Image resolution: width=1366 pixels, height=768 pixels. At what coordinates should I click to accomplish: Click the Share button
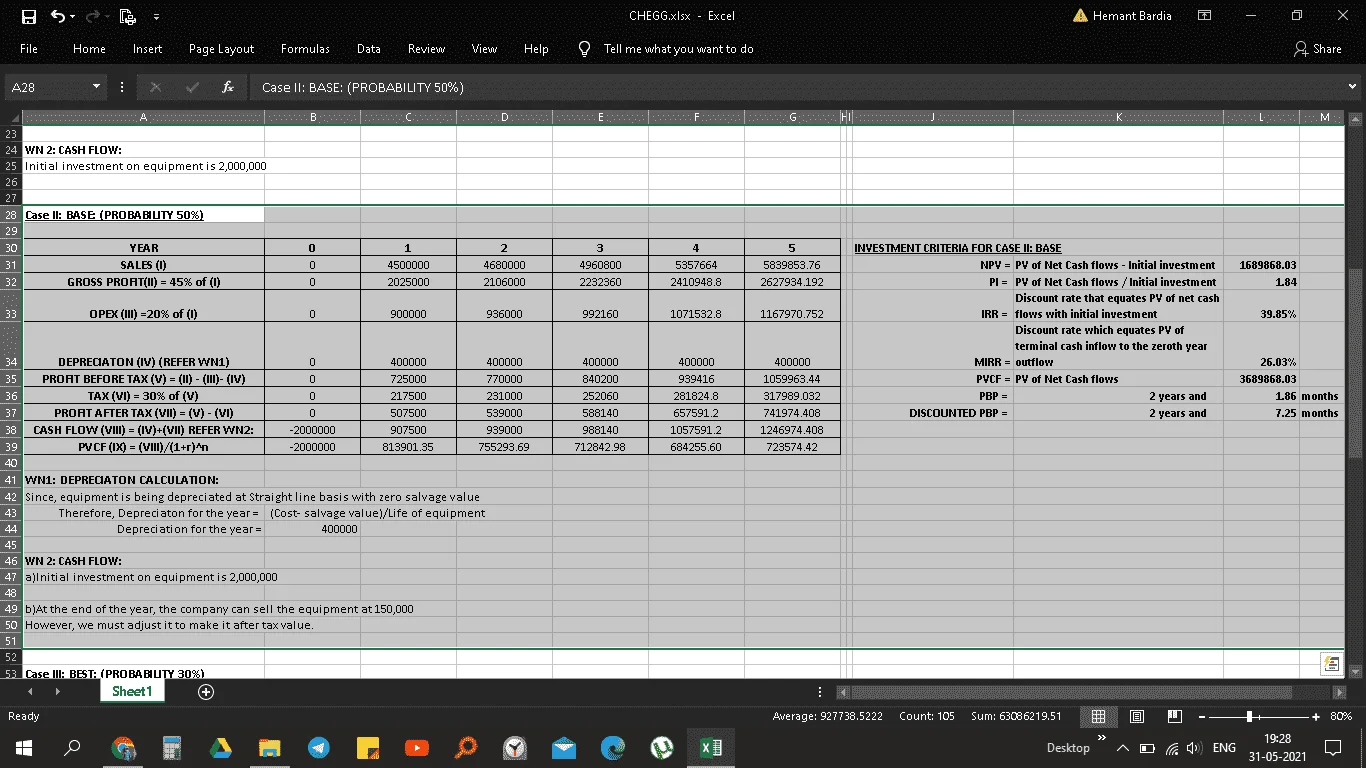(x=1318, y=48)
